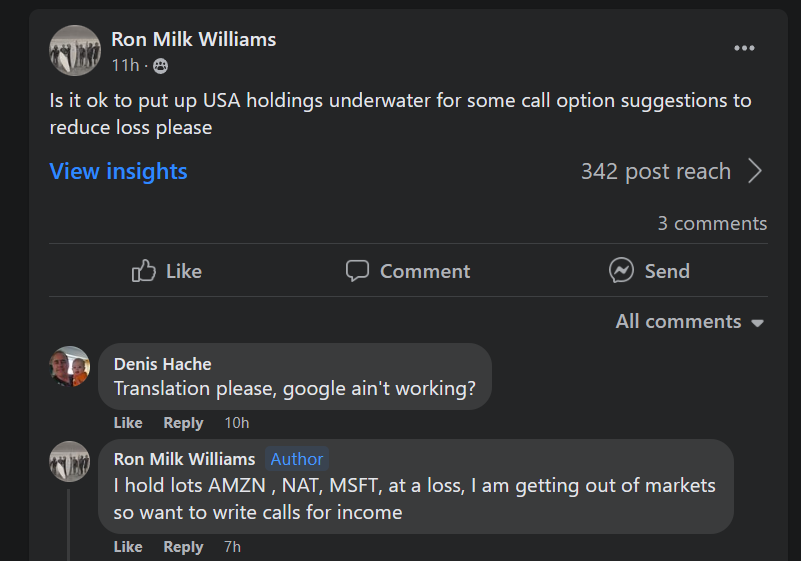This screenshot has height=561, width=801.
Task: Open Denis Hache's profile picture
Action: click(x=70, y=366)
